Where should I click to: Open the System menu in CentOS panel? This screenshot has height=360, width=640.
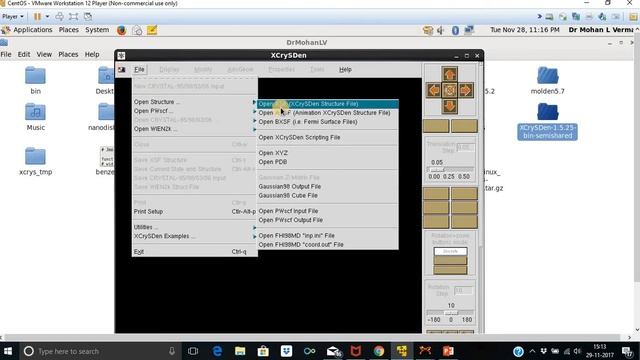point(97,30)
